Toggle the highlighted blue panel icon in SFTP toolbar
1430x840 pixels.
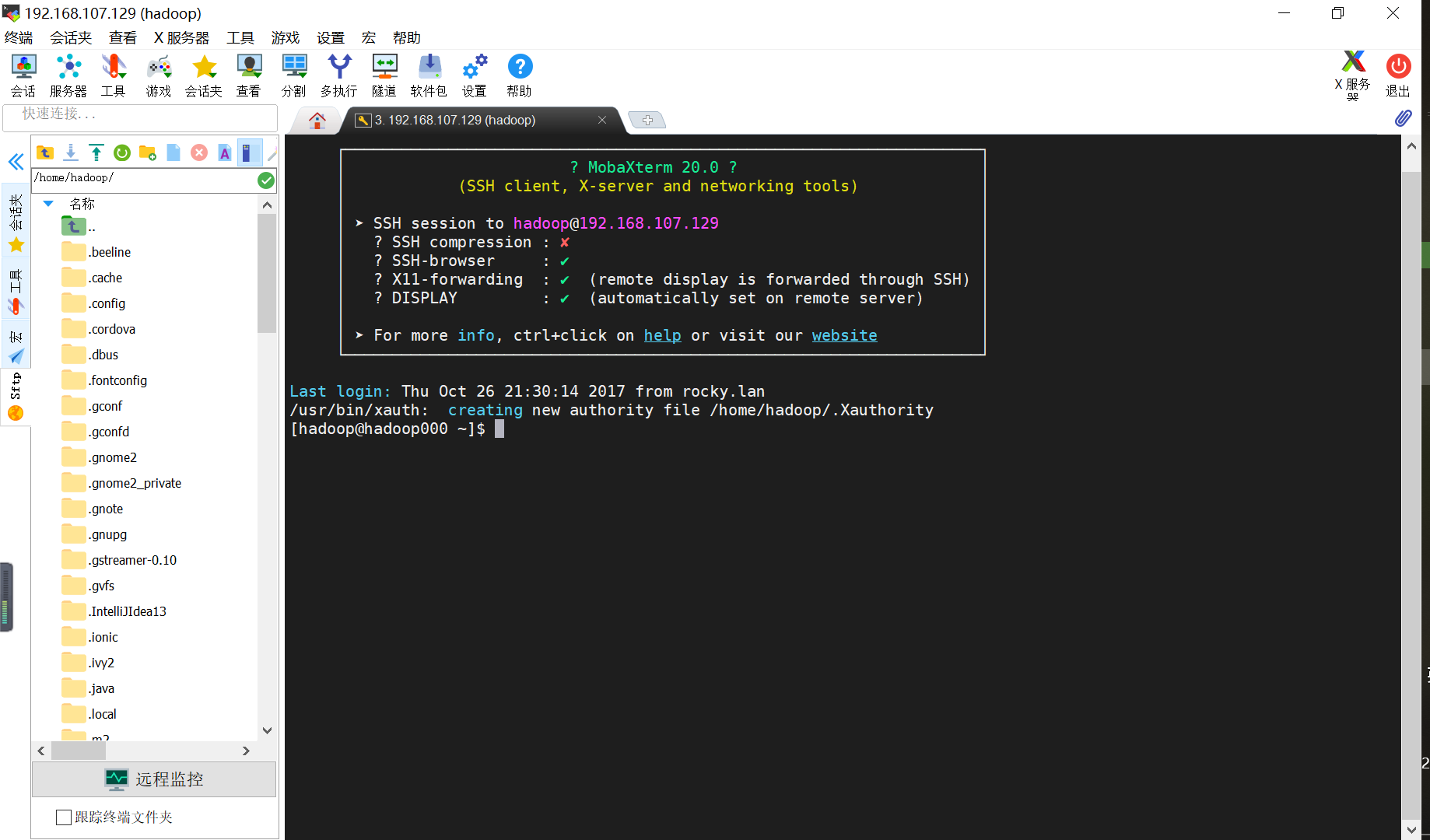[250, 152]
